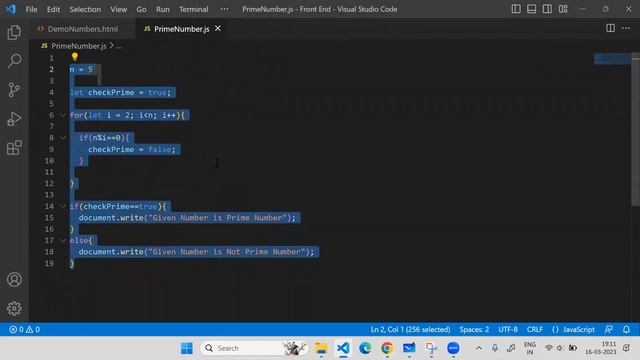Open the Source Control view
The image size is (640, 360).
click(14, 90)
